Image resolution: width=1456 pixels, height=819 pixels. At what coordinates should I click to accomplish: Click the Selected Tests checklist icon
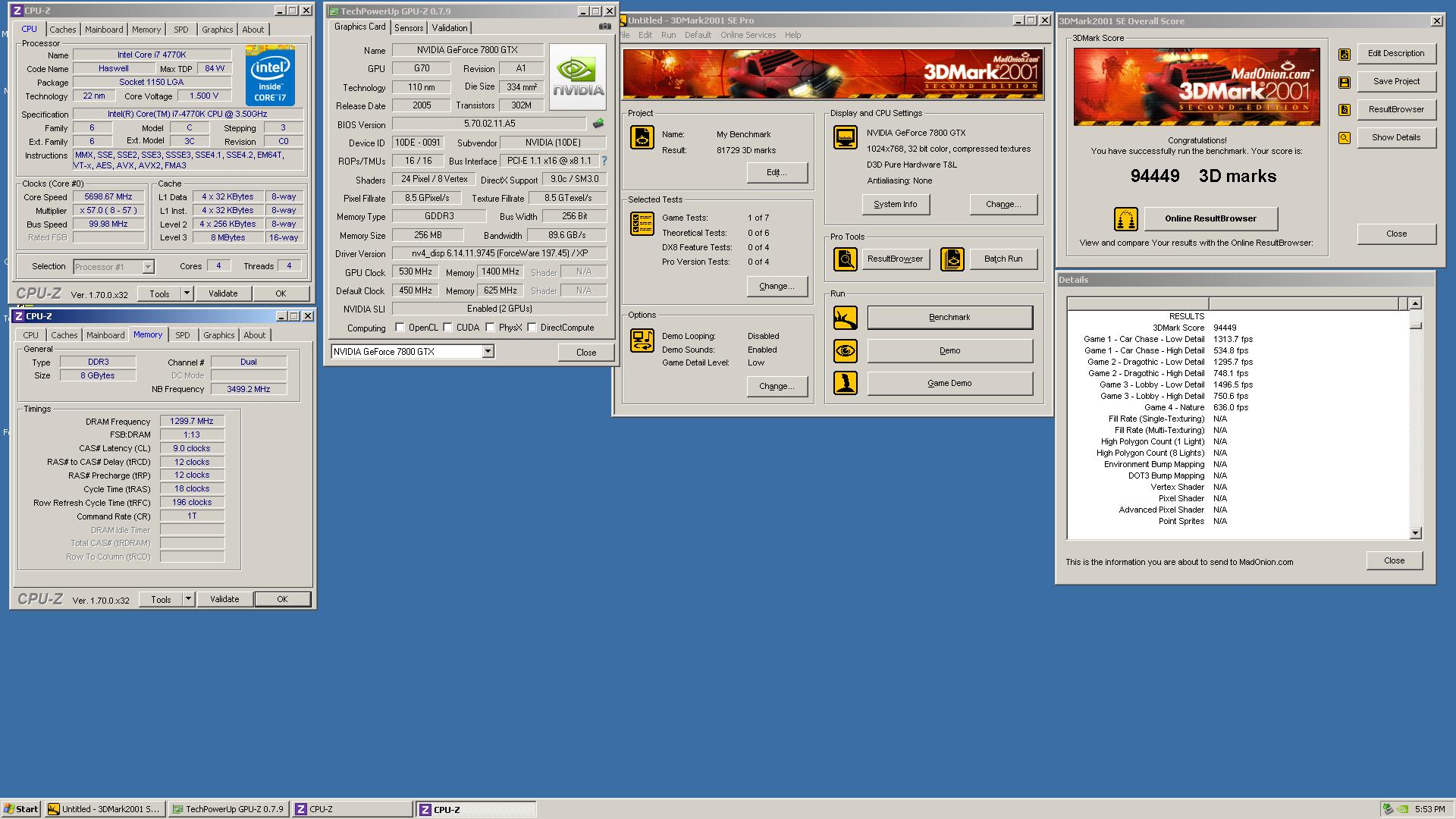642,224
